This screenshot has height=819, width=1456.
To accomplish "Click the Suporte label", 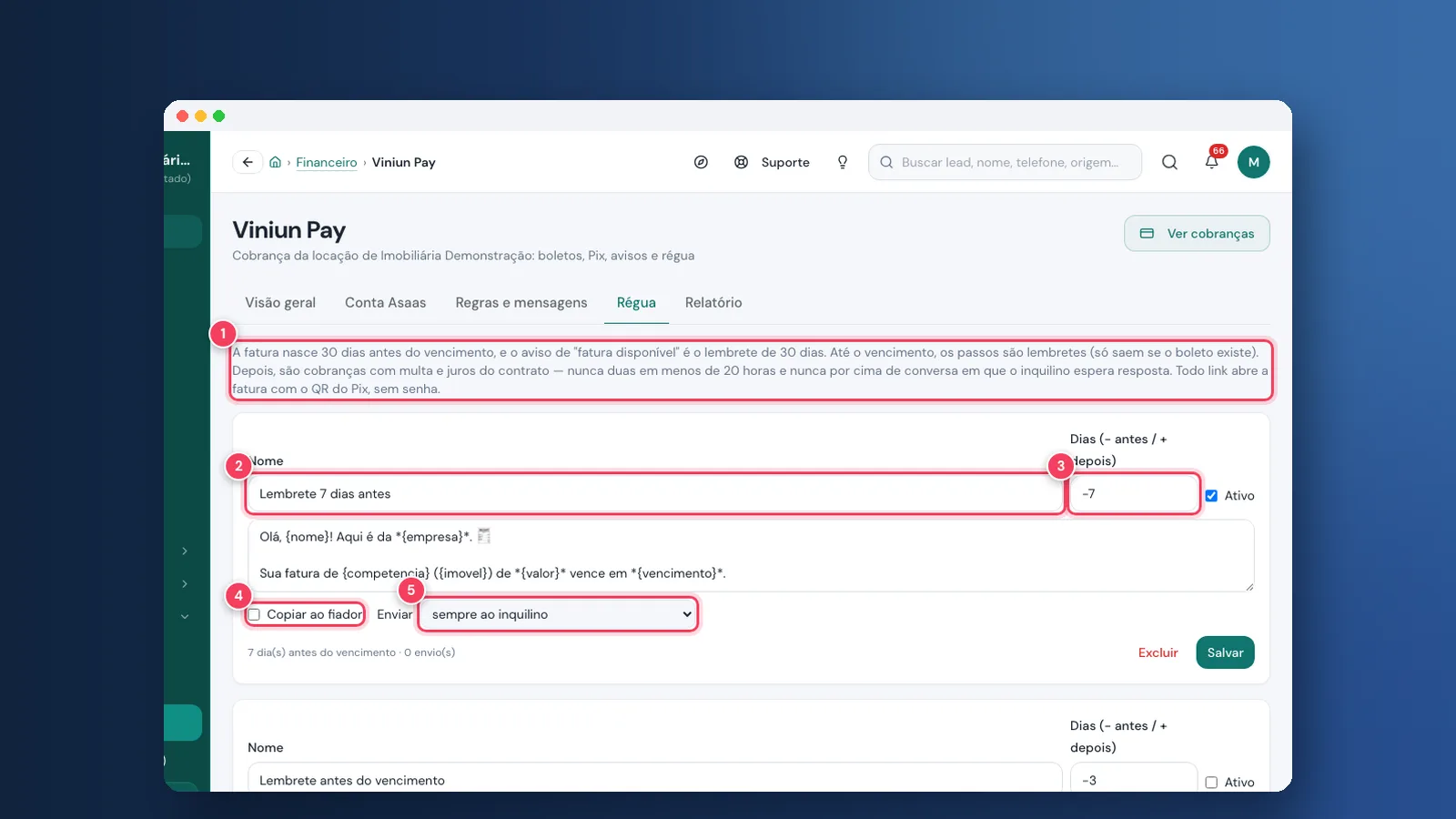I will pyautogui.click(x=785, y=162).
